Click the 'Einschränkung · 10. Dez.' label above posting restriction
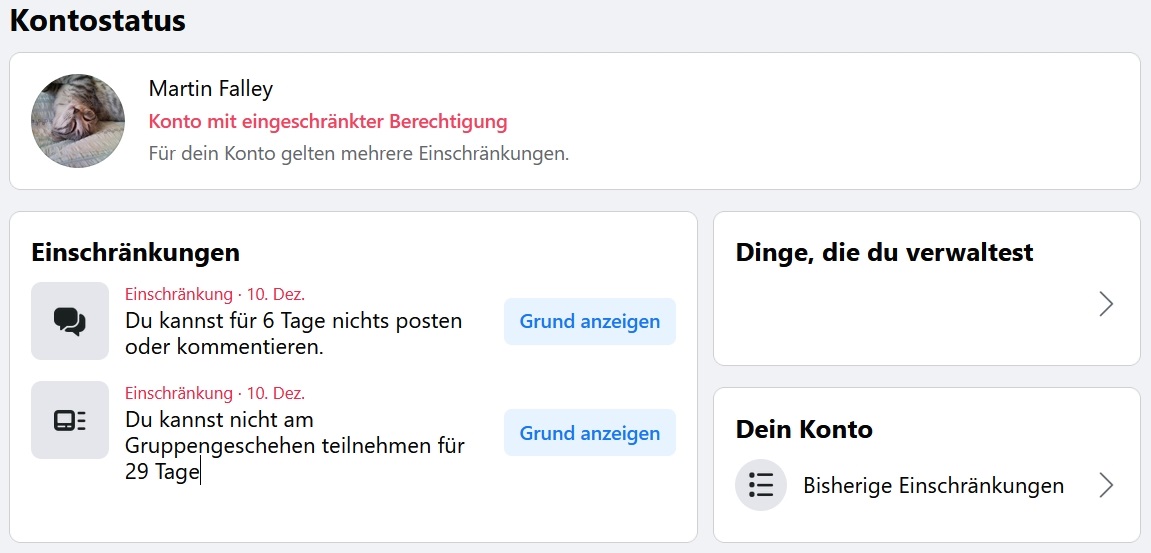1151x553 pixels. click(x=214, y=294)
